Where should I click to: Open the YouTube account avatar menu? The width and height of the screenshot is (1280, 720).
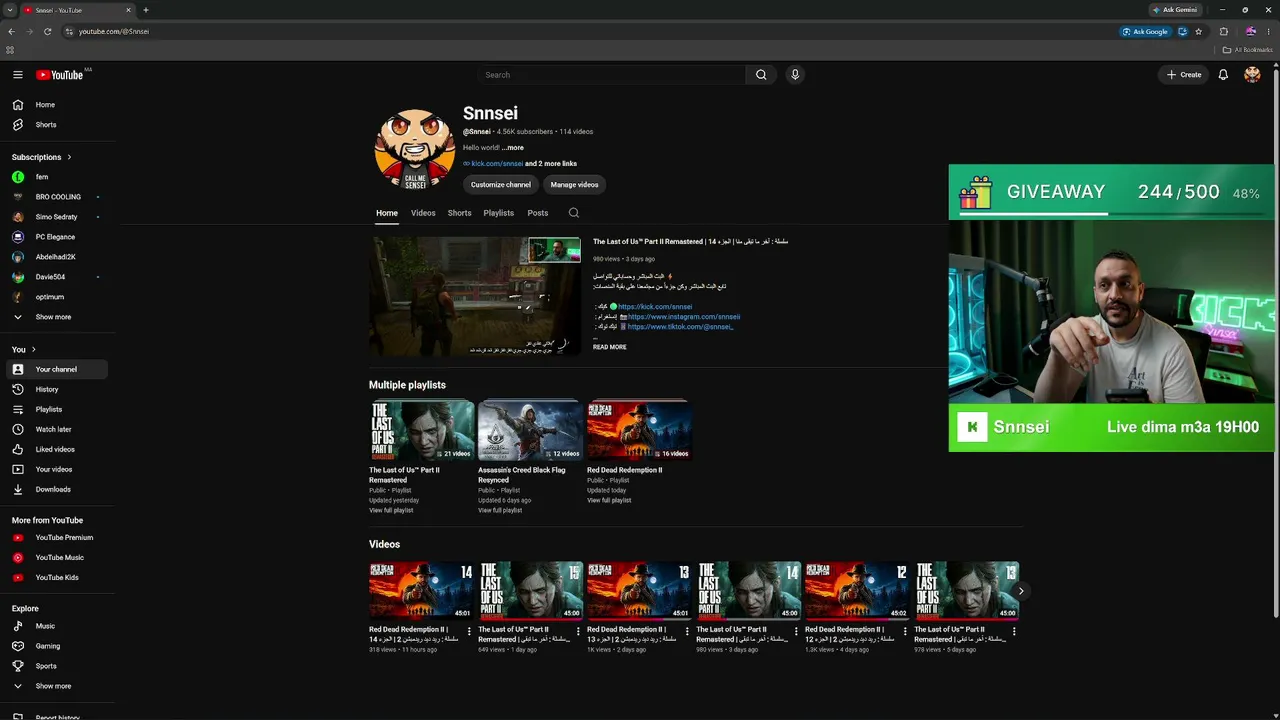pyautogui.click(x=1252, y=75)
